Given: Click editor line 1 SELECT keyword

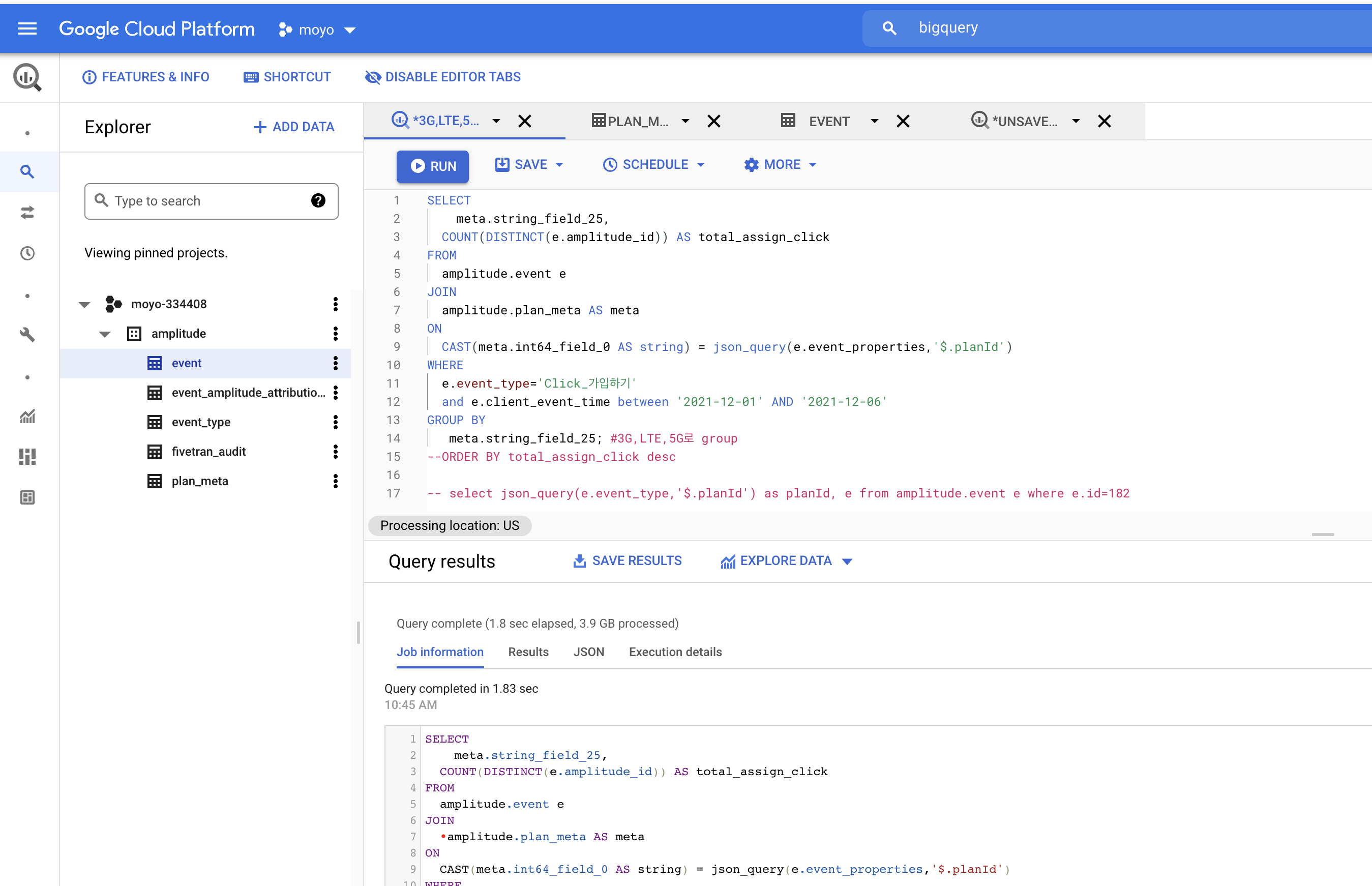Looking at the screenshot, I should [449, 200].
